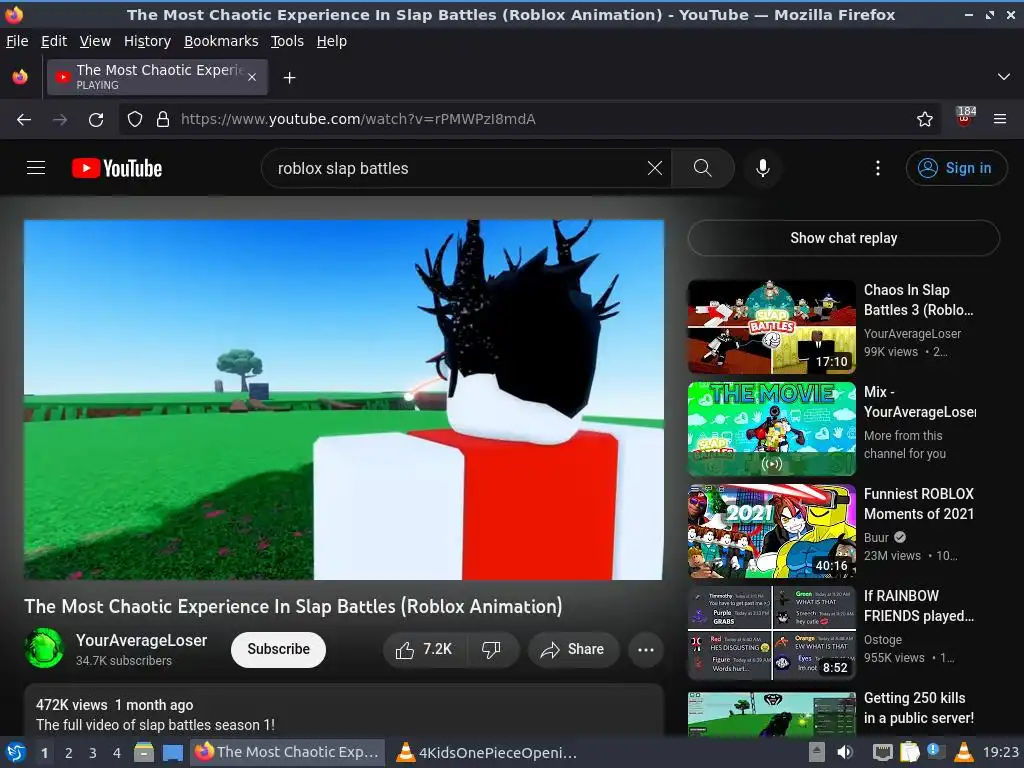This screenshot has width=1024, height=768.
Task: Open clipboard manager tray icon
Action: point(909,752)
